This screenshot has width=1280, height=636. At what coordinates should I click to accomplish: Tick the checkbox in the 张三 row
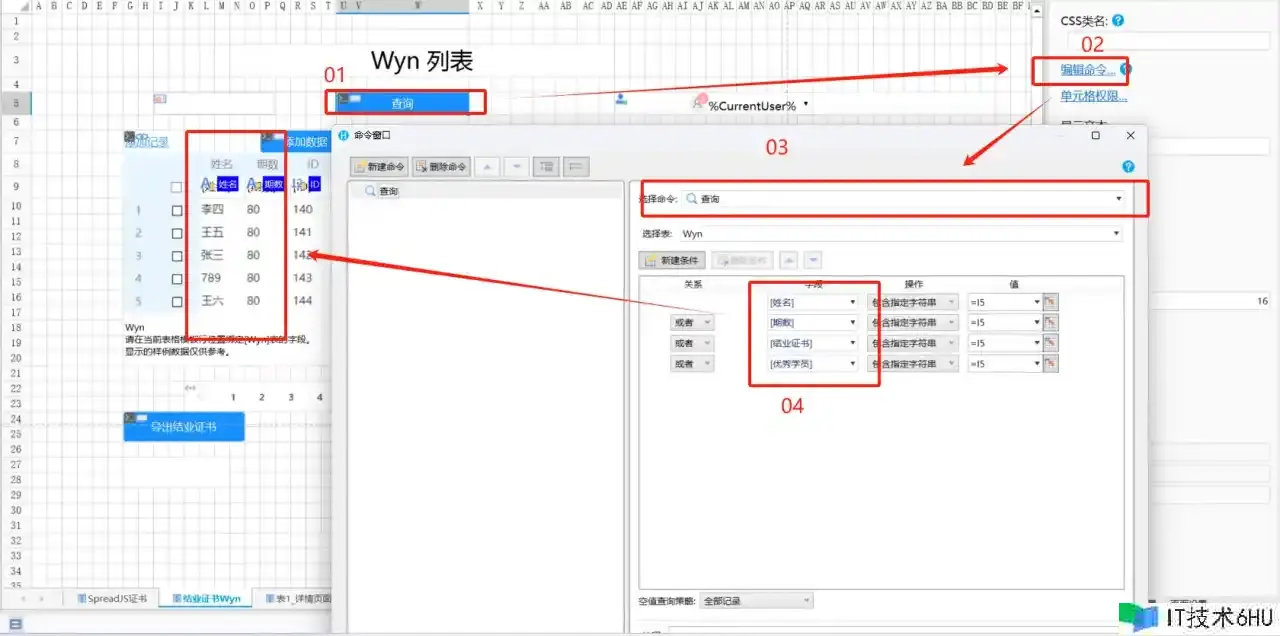point(177,255)
